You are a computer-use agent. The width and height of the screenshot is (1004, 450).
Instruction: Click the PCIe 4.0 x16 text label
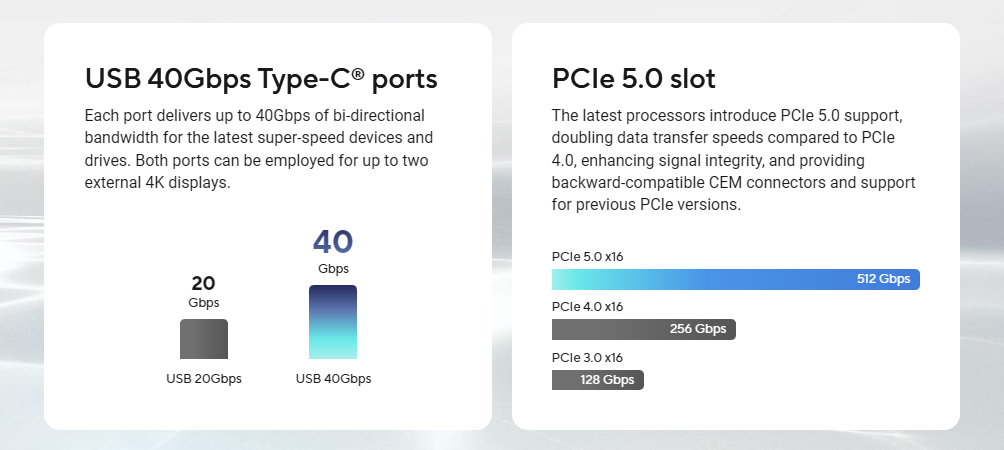[x=587, y=307]
